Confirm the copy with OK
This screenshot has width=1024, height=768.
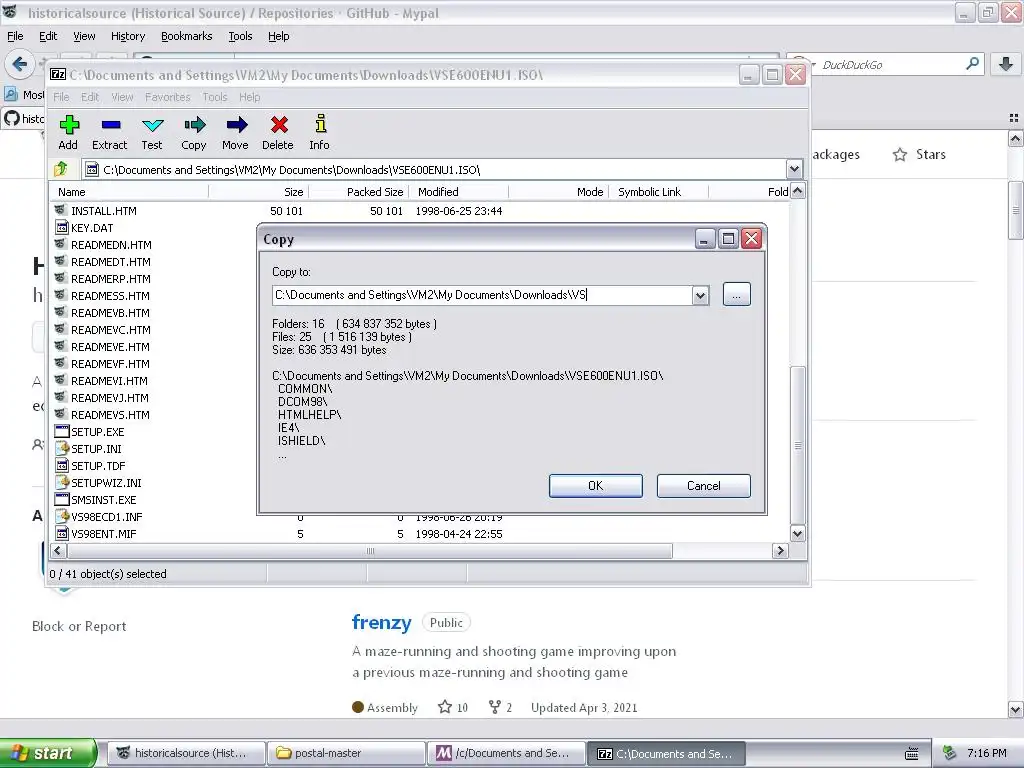[x=596, y=486]
